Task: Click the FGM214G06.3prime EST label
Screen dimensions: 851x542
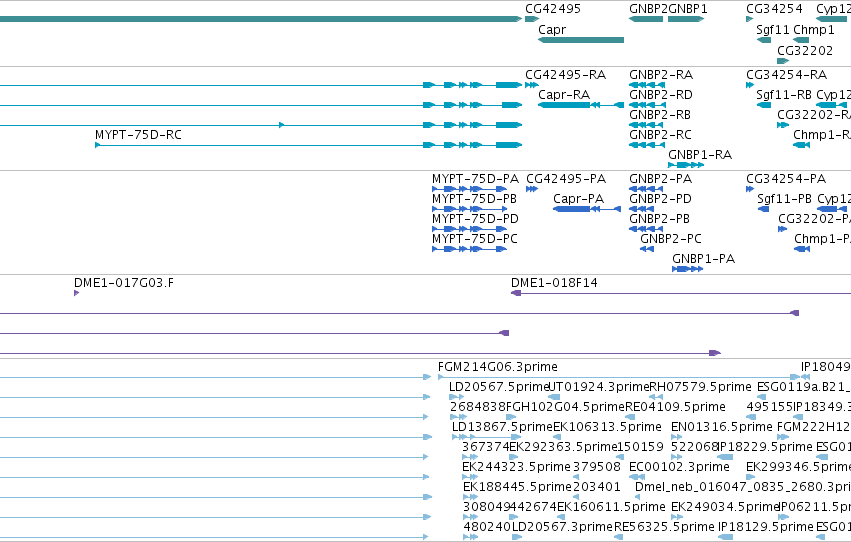Action: pos(498,367)
